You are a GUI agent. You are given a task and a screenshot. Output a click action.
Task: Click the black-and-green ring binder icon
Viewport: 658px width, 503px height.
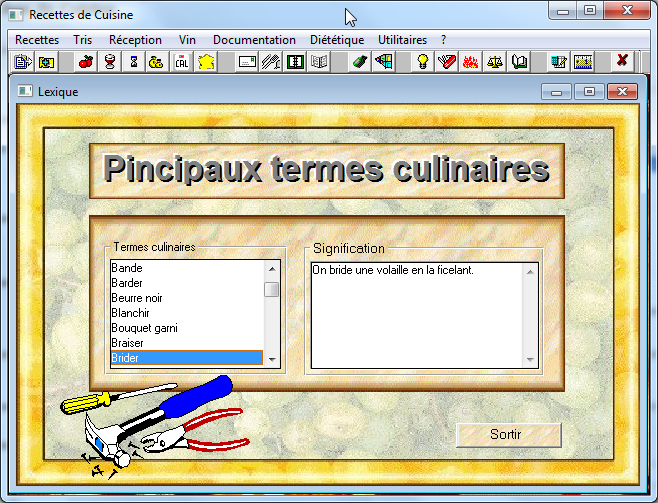tap(295, 62)
